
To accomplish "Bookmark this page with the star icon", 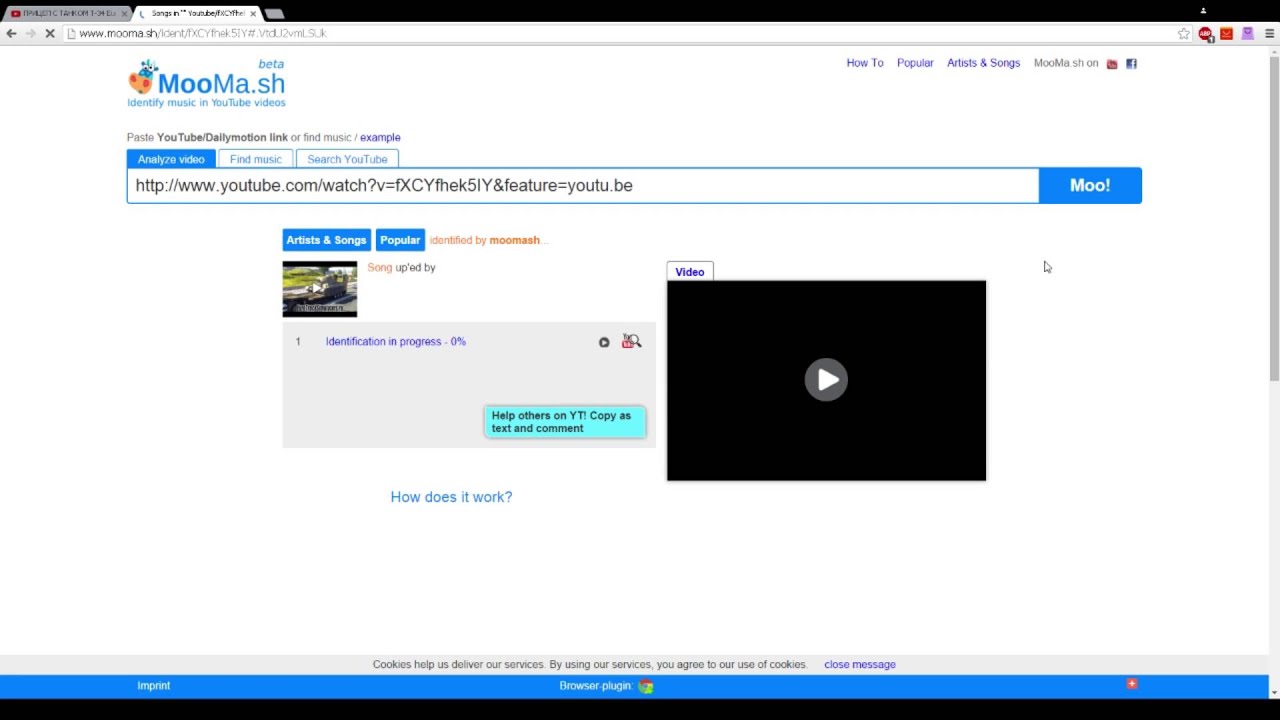I will [x=1184, y=33].
